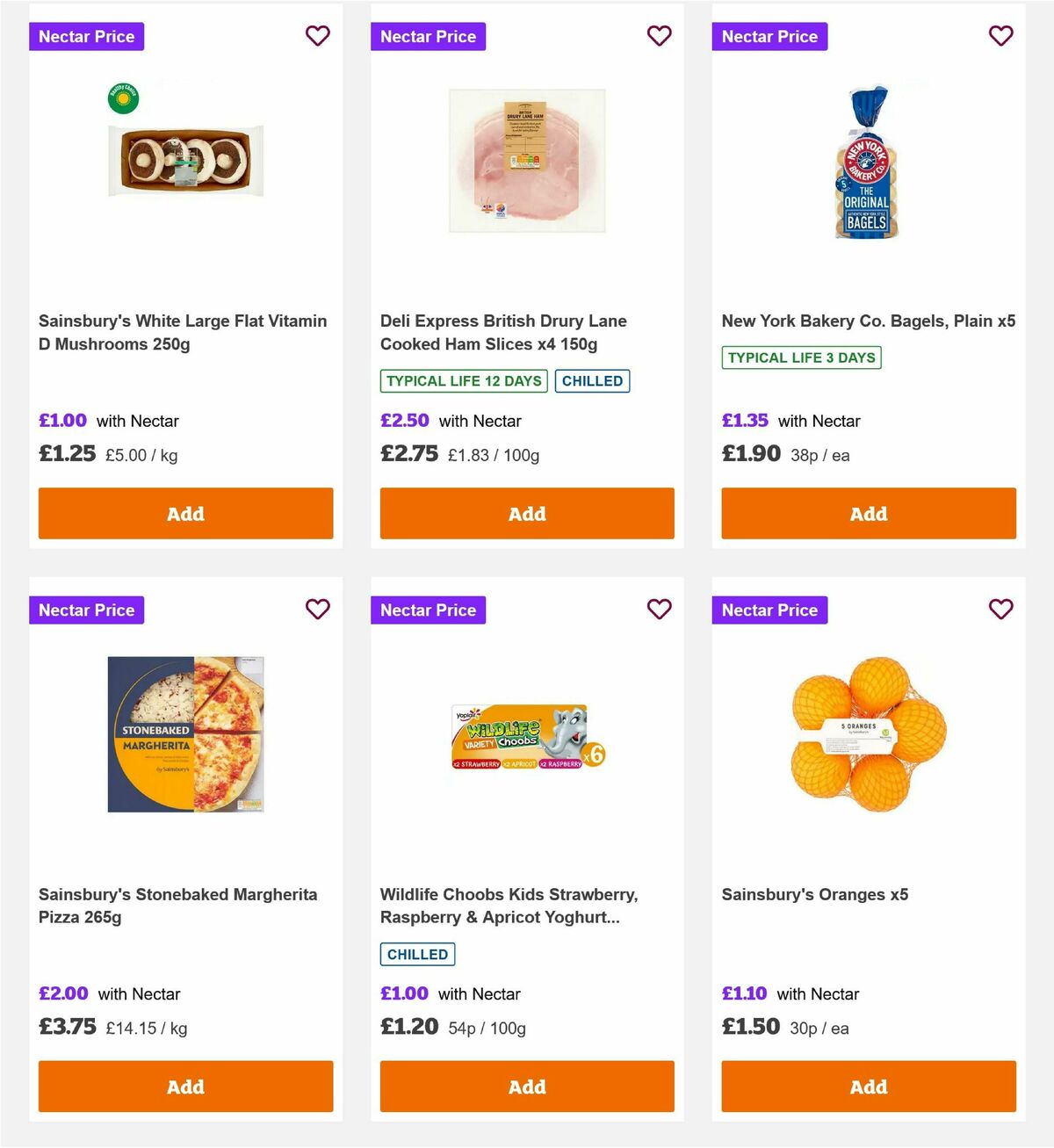Add the Drury Lane Cooked Ham to basket
The height and width of the screenshot is (1148, 1054).
point(527,513)
